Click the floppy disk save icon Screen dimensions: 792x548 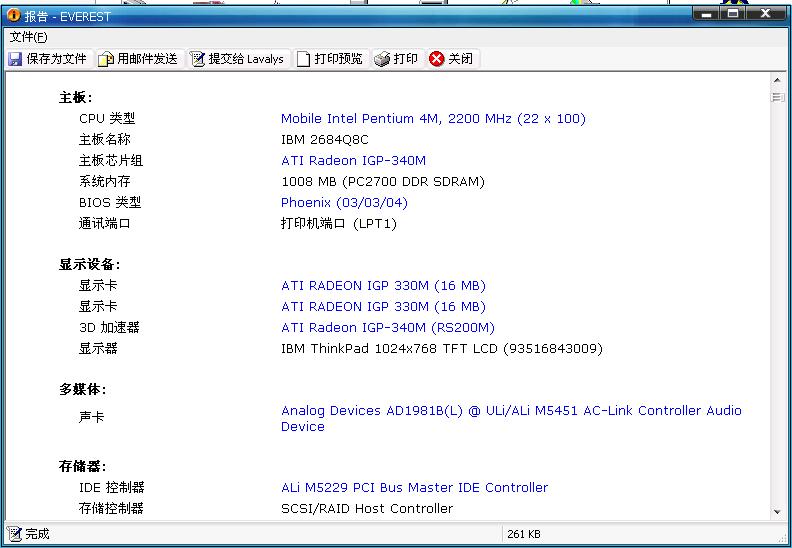[x=15, y=59]
